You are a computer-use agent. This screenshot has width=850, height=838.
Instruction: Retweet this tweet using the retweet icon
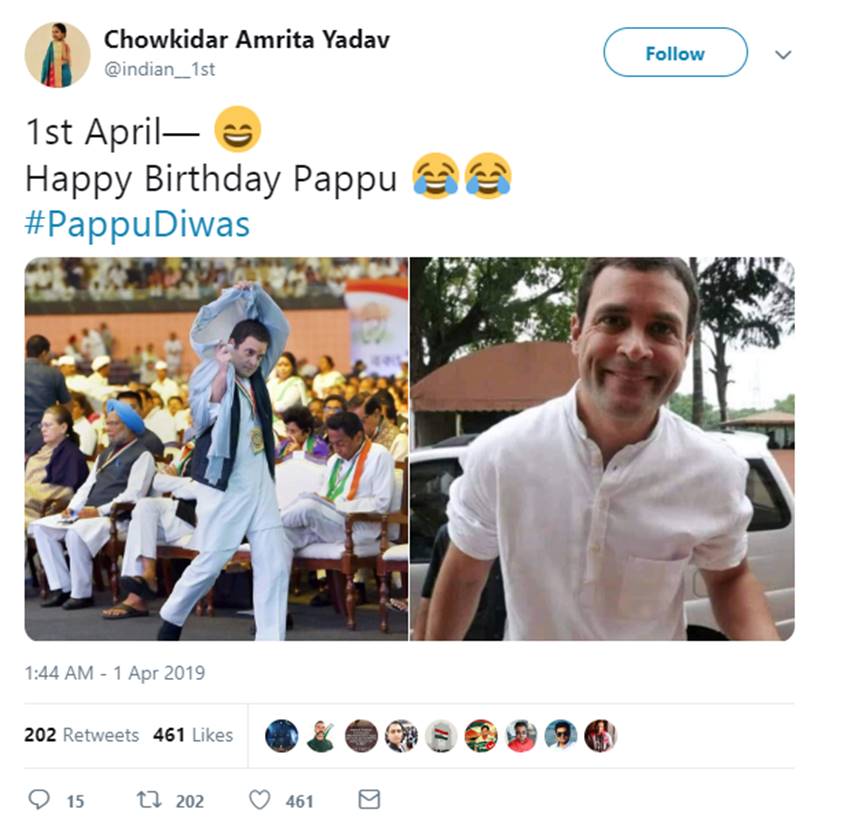click(x=148, y=799)
